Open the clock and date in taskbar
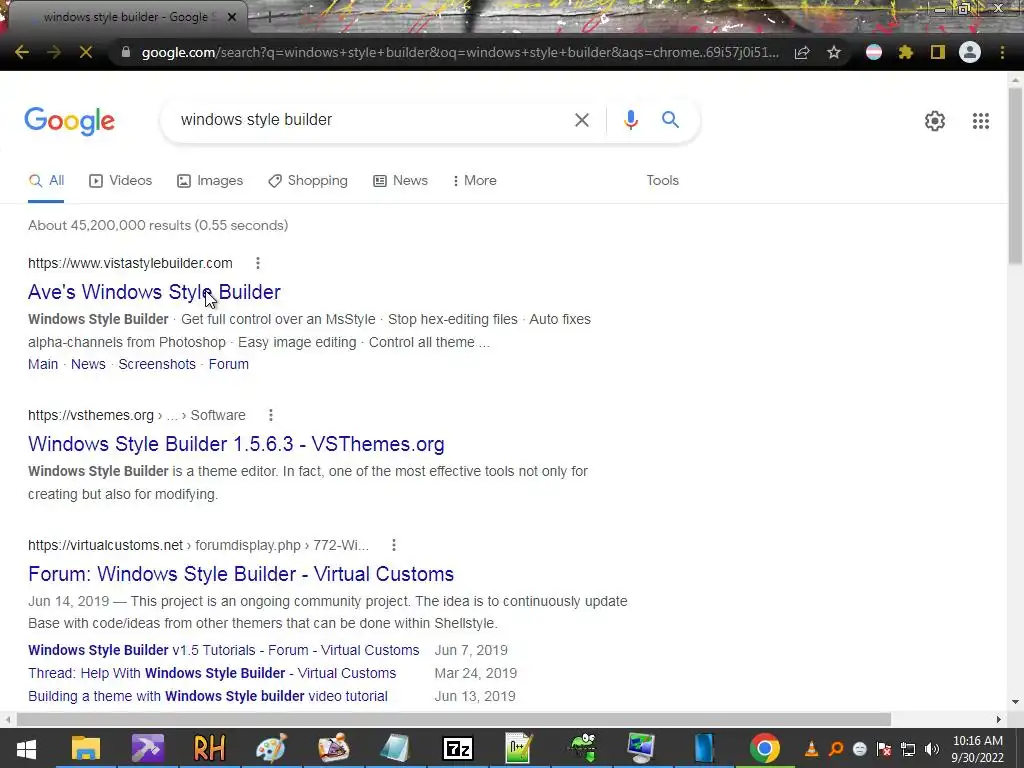 click(977, 749)
